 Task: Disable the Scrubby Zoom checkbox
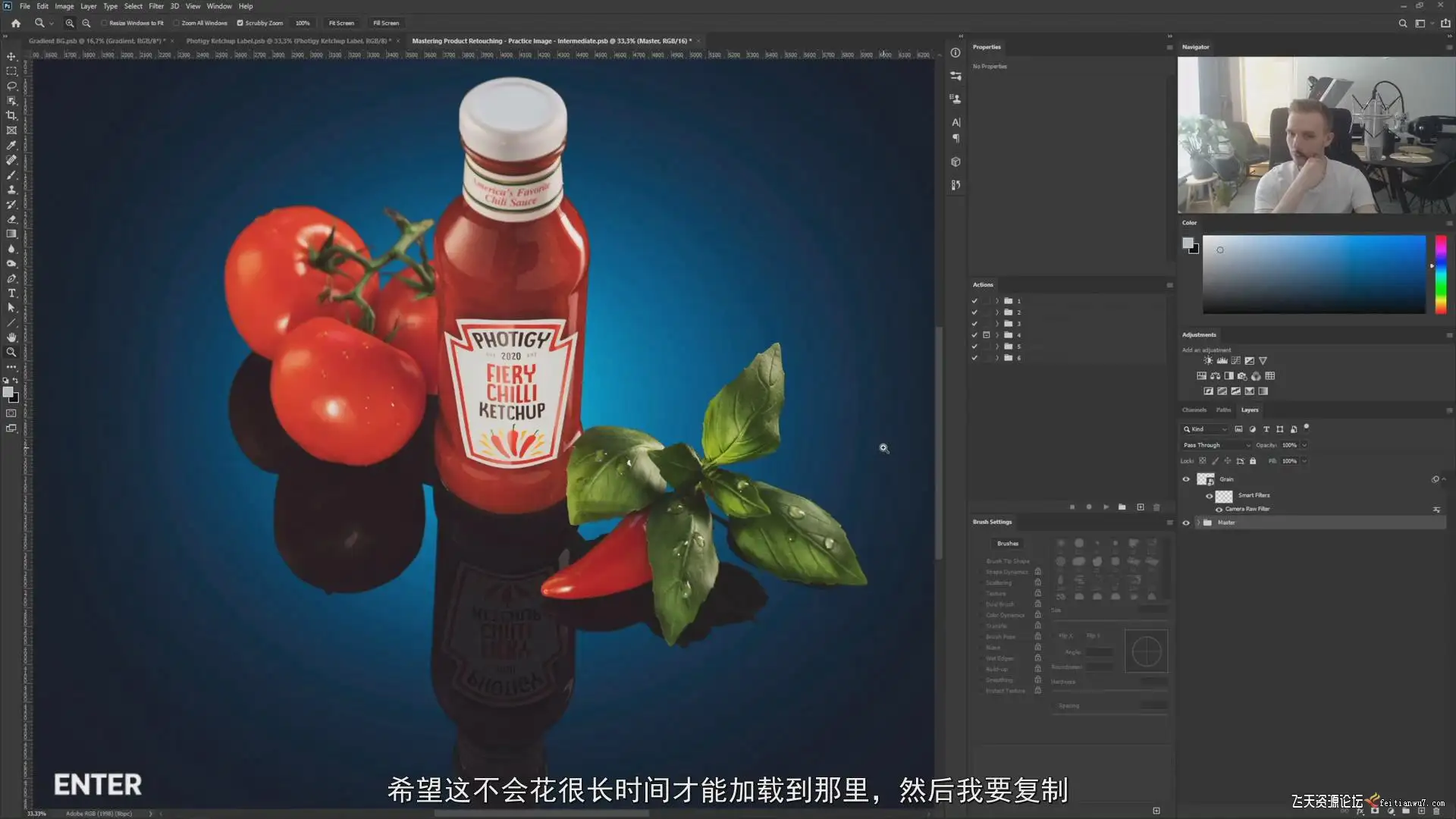coord(240,23)
